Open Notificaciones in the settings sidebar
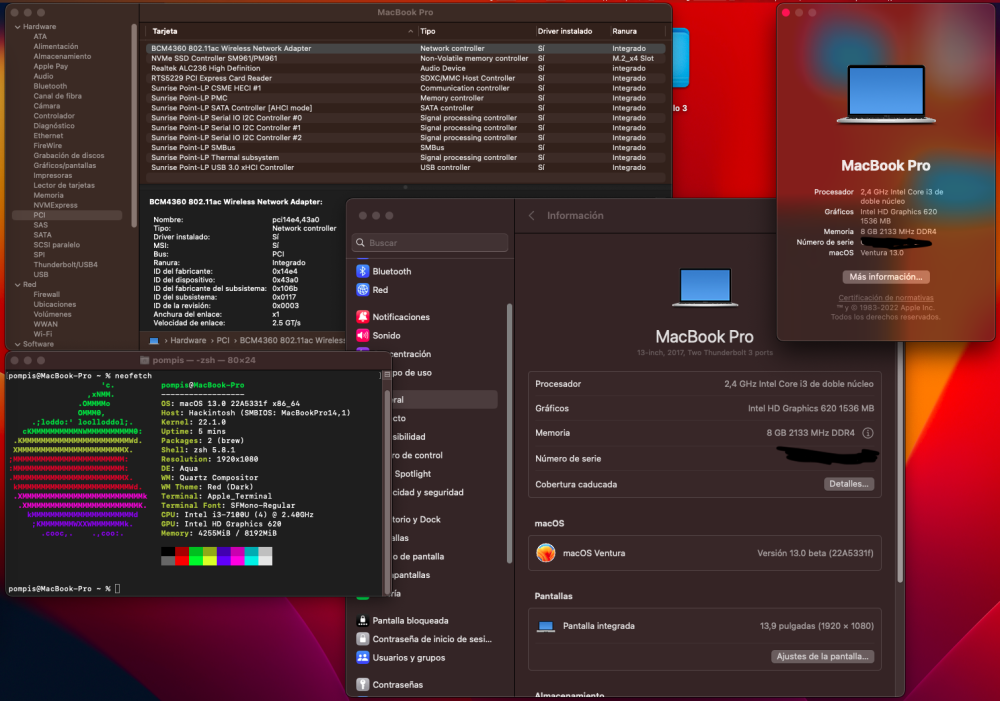This screenshot has width=1000, height=701. (x=393, y=316)
